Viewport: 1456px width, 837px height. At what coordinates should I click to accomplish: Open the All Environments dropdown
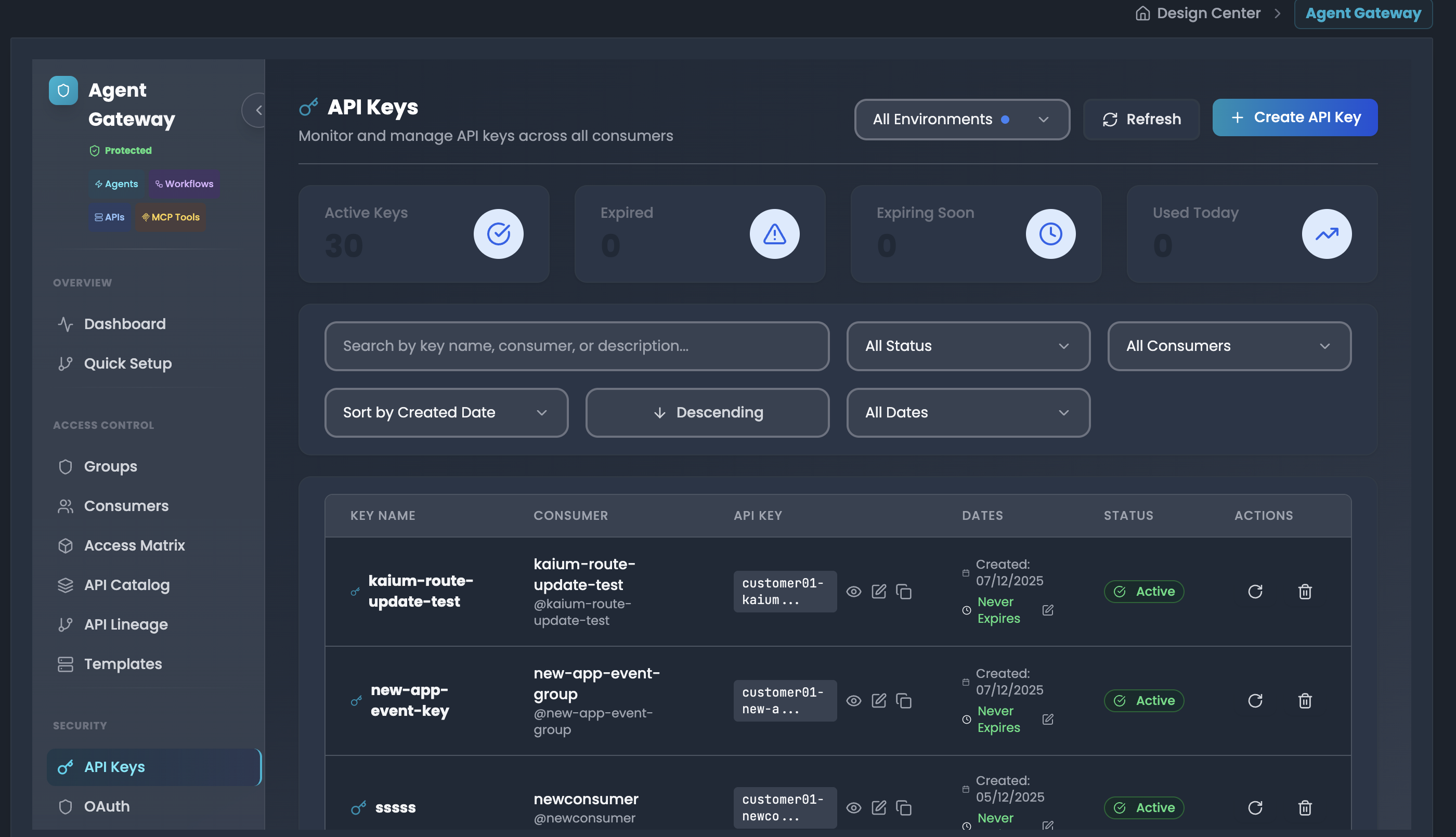click(961, 120)
